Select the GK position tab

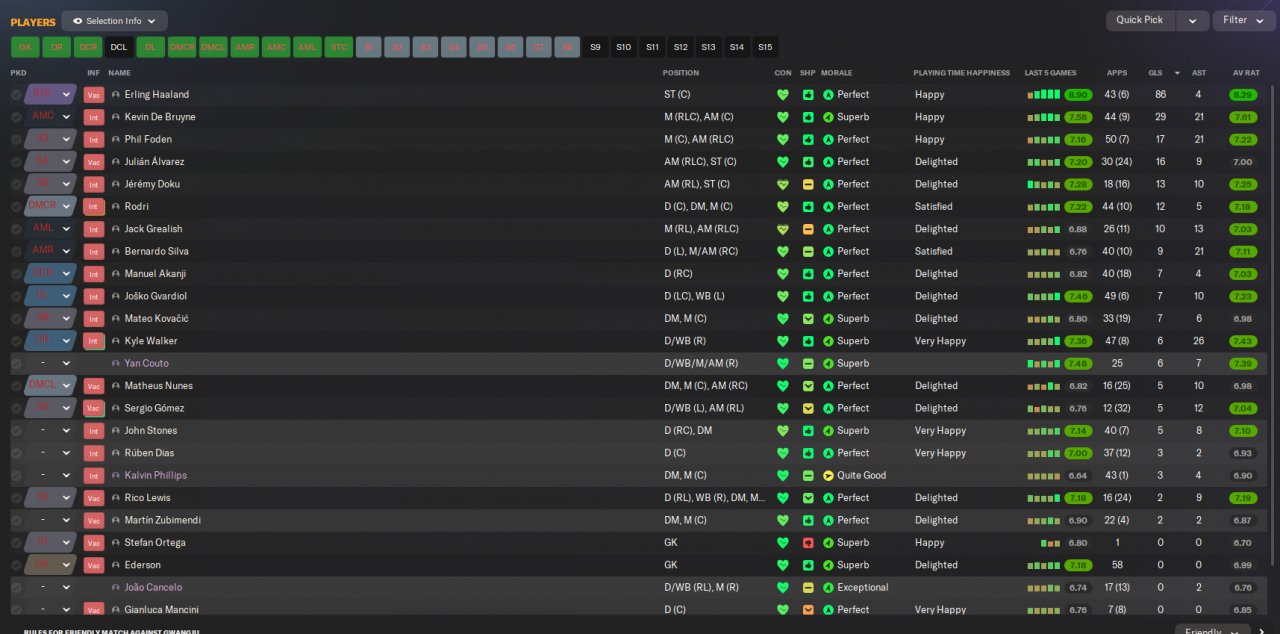(x=25, y=47)
